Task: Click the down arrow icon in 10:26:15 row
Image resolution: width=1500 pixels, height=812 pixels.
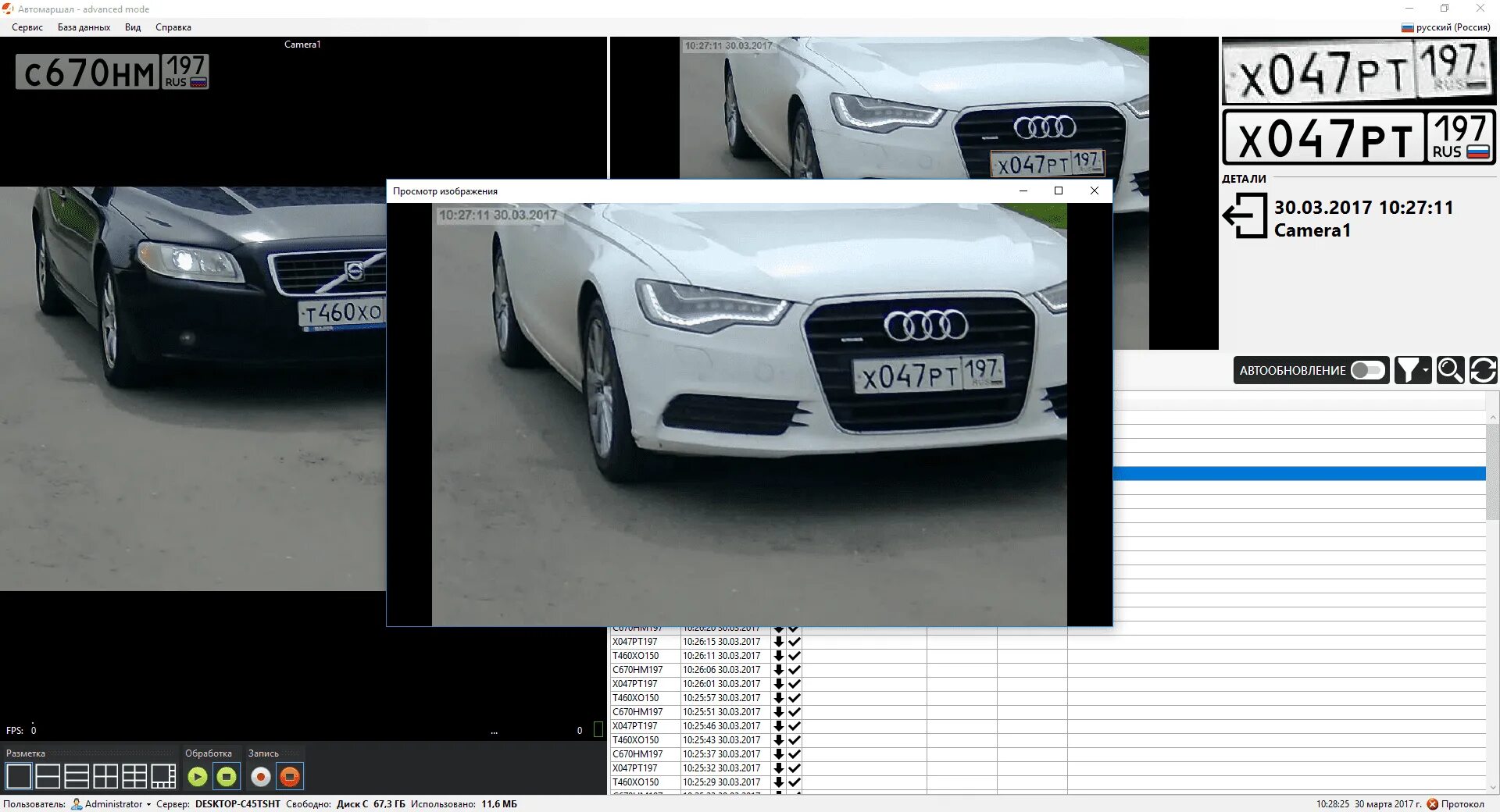Action: tap(778, 642)
